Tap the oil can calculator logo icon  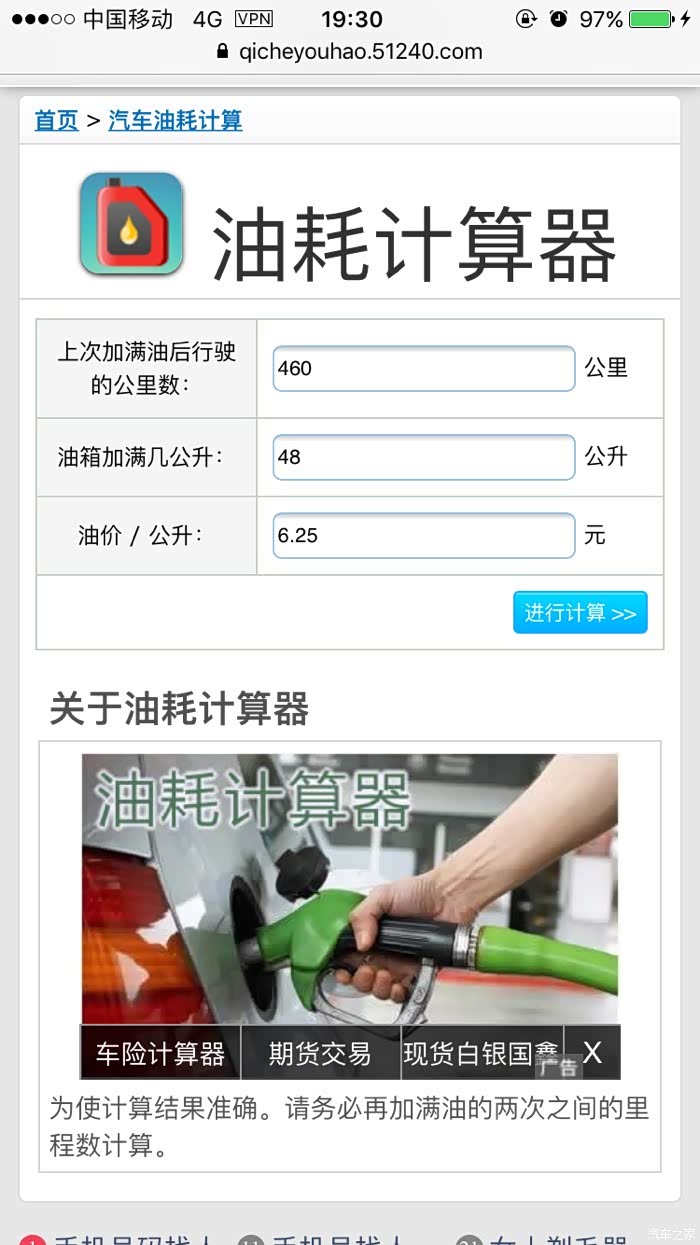click(132, 224)
